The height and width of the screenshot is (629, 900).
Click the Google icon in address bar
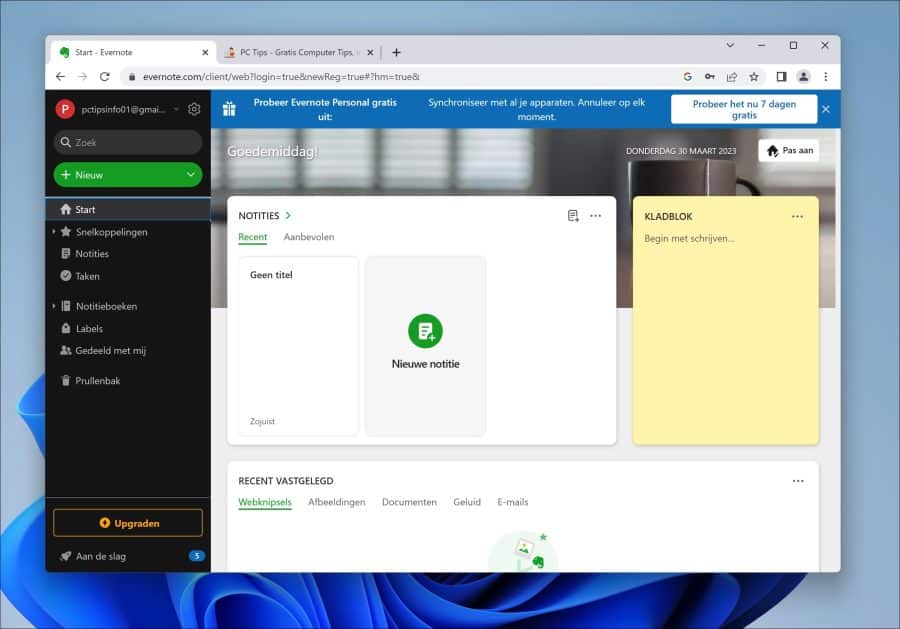688,76
